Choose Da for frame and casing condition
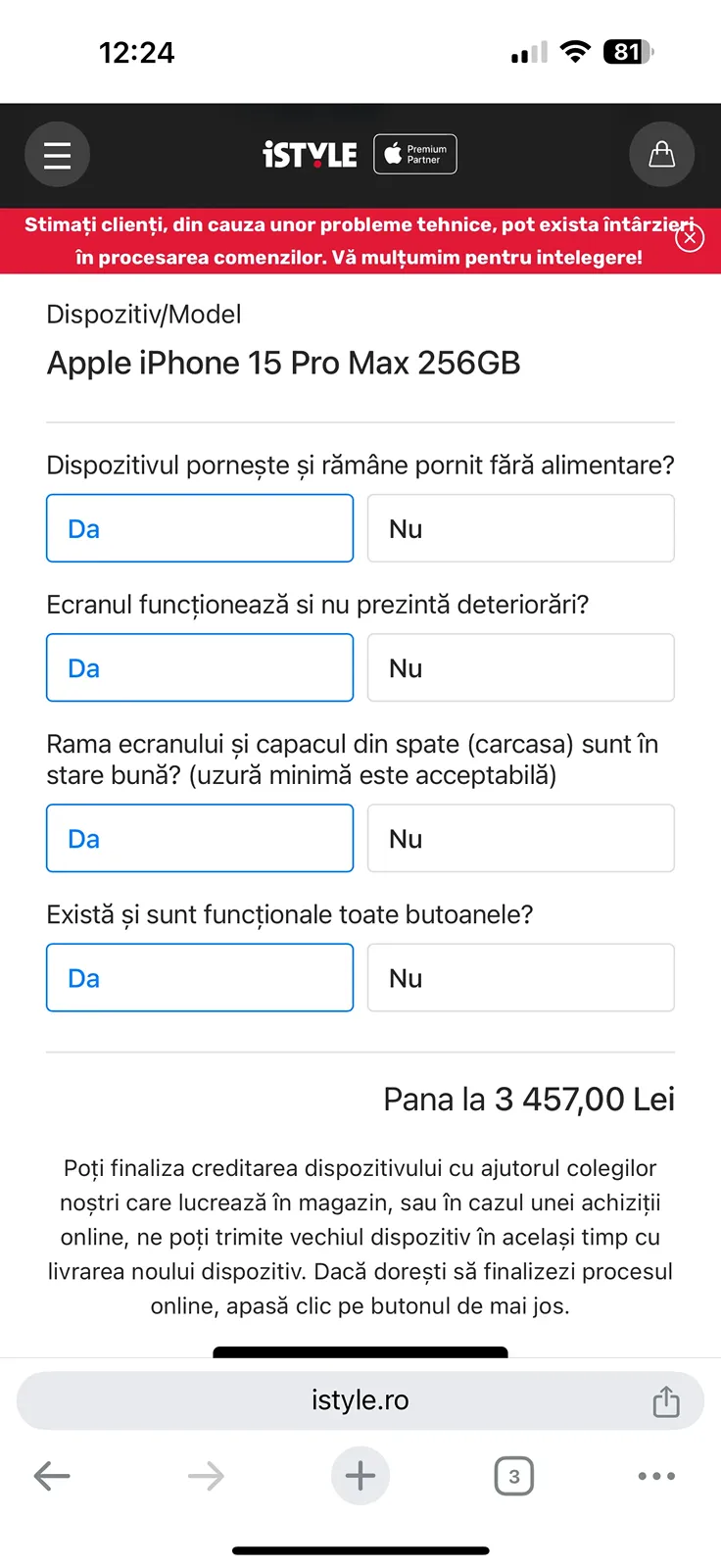Image resolution: width=721 pixels, height=1568 pixels. (x=200, y=838)
